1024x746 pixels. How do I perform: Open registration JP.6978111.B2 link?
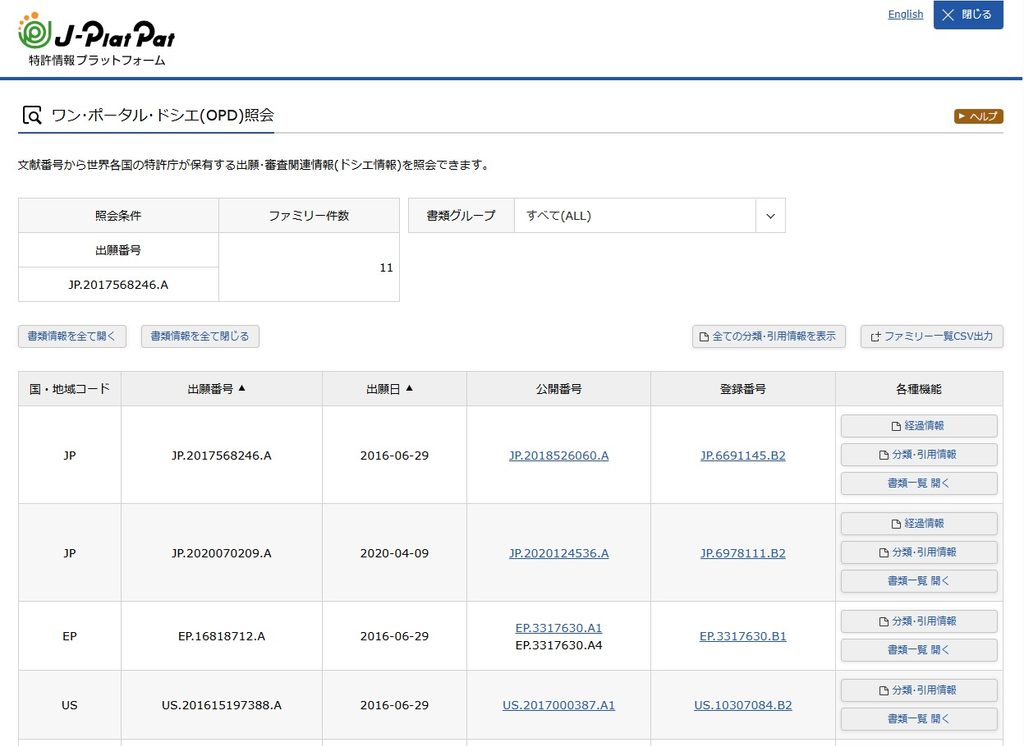[x=743, y=553]
